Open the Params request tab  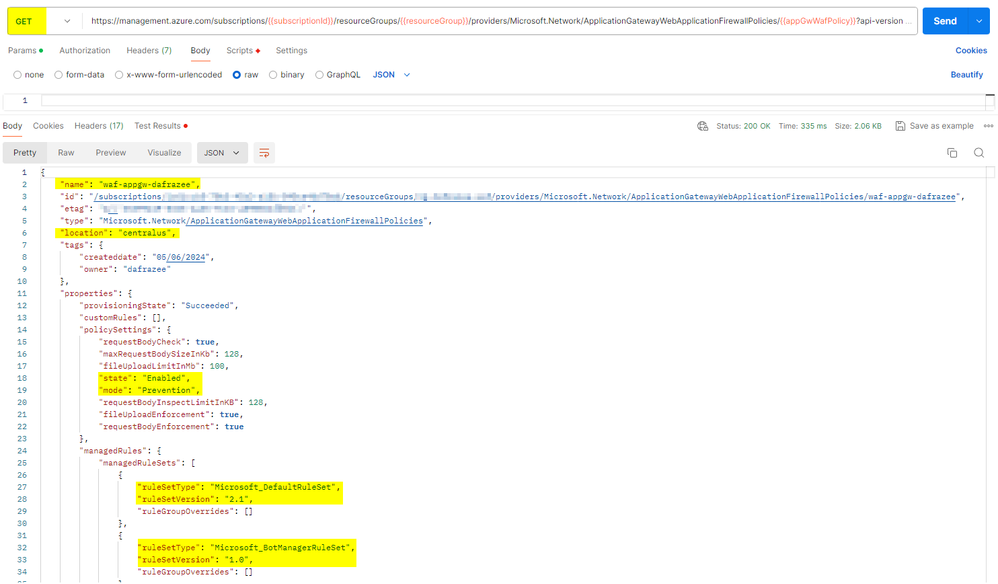tap(25, 50)
